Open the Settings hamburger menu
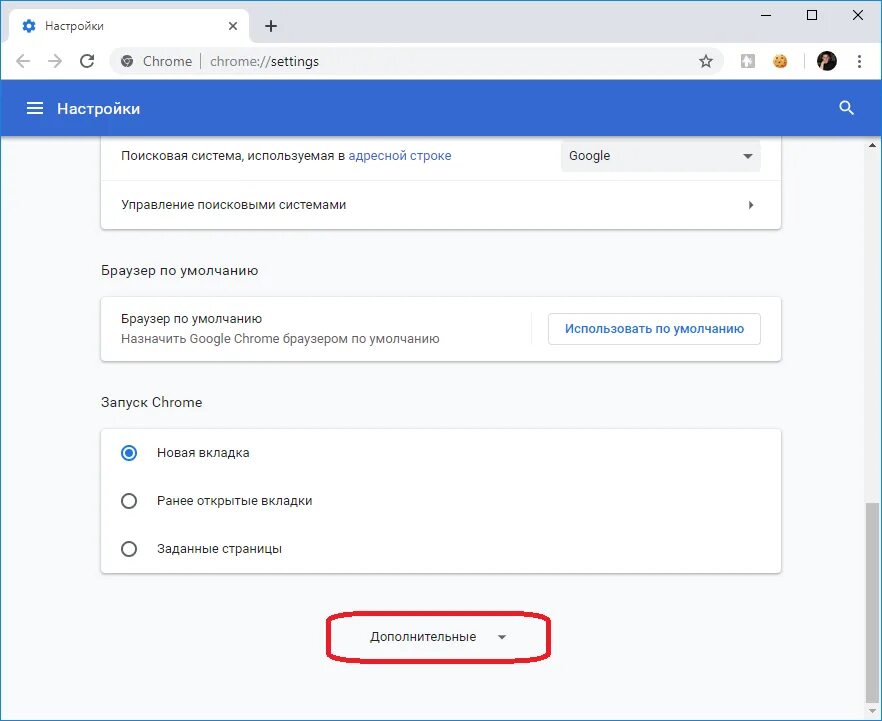This screenshot has height=721, width=882. point(35,108)
